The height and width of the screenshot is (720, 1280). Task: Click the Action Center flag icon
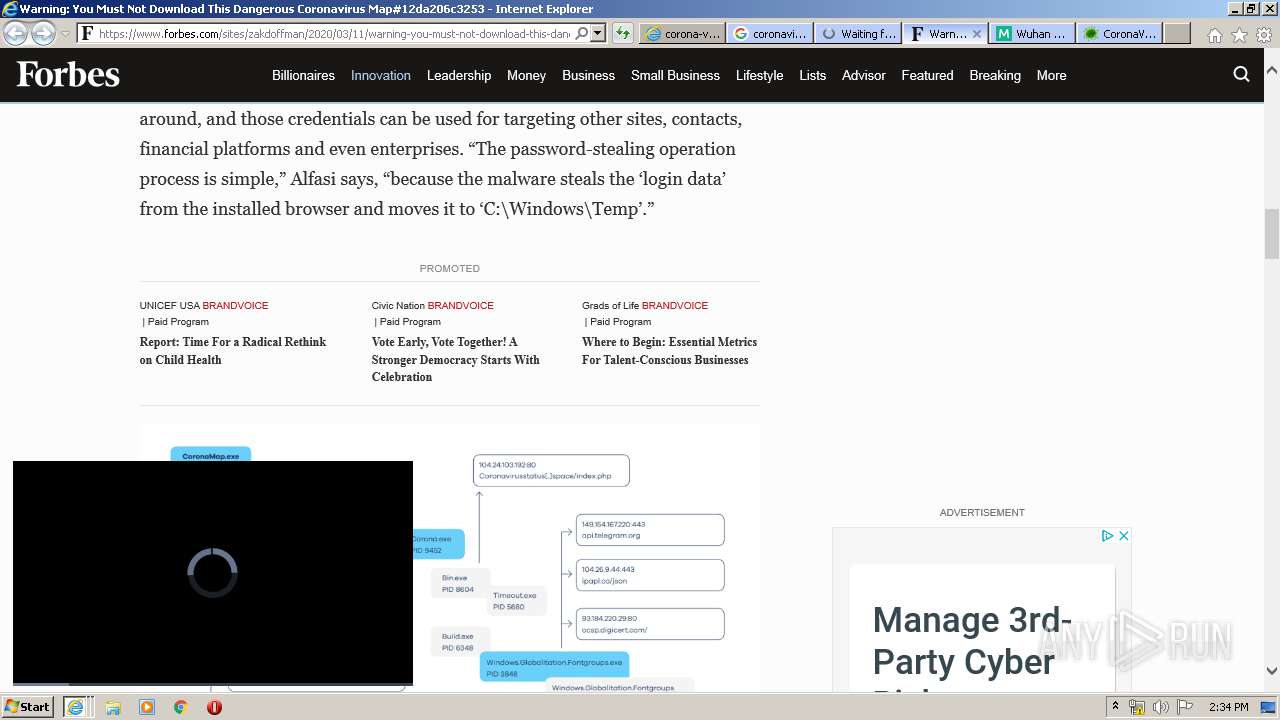[1187, 707]
